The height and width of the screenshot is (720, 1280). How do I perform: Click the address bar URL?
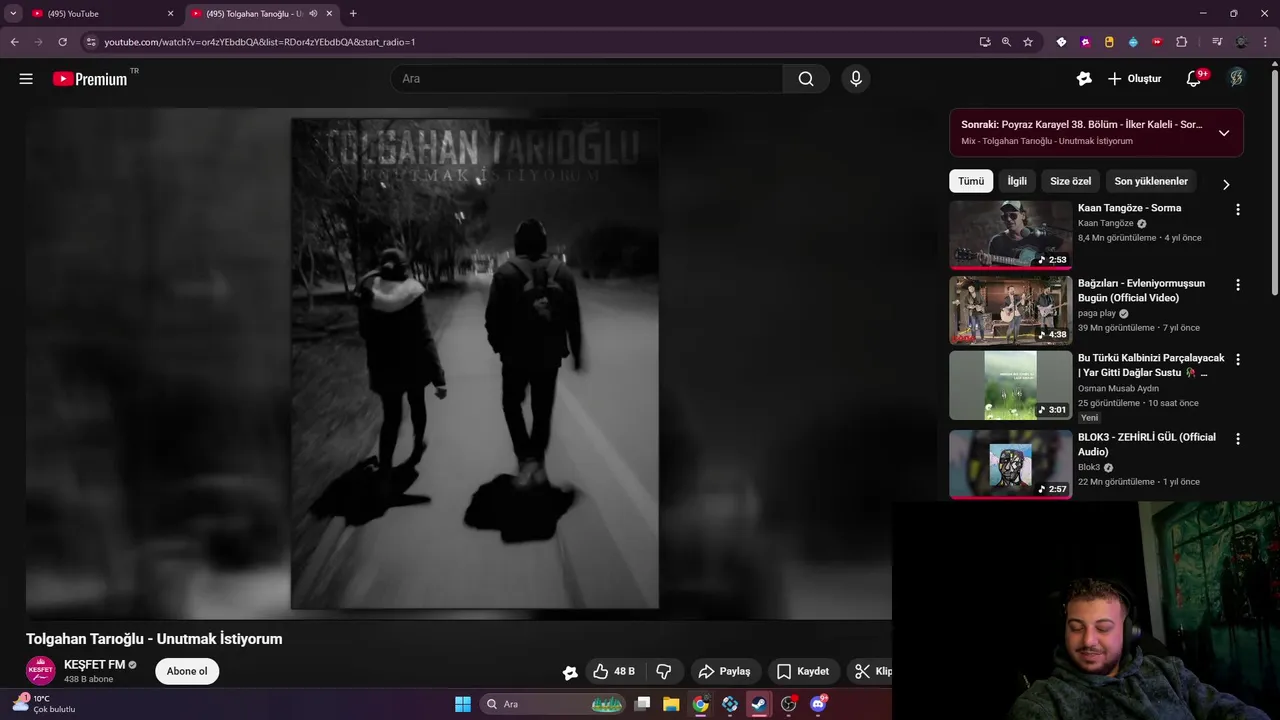tap(259, 42)
